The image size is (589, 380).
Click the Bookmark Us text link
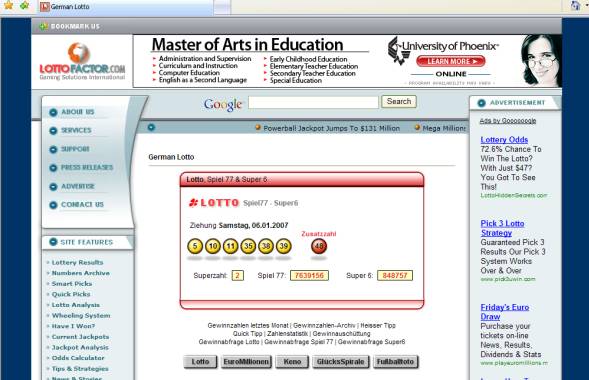pyautogui.click(x=75, y=26)
